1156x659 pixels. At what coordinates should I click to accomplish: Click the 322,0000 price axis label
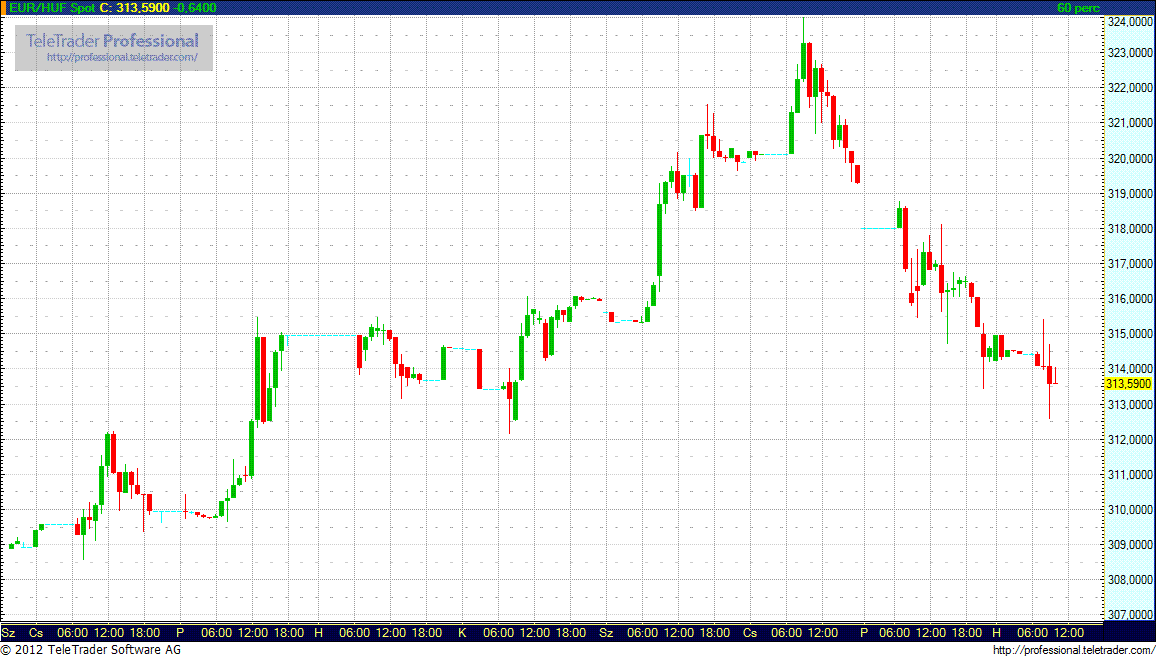click(x=1129, y=88)
